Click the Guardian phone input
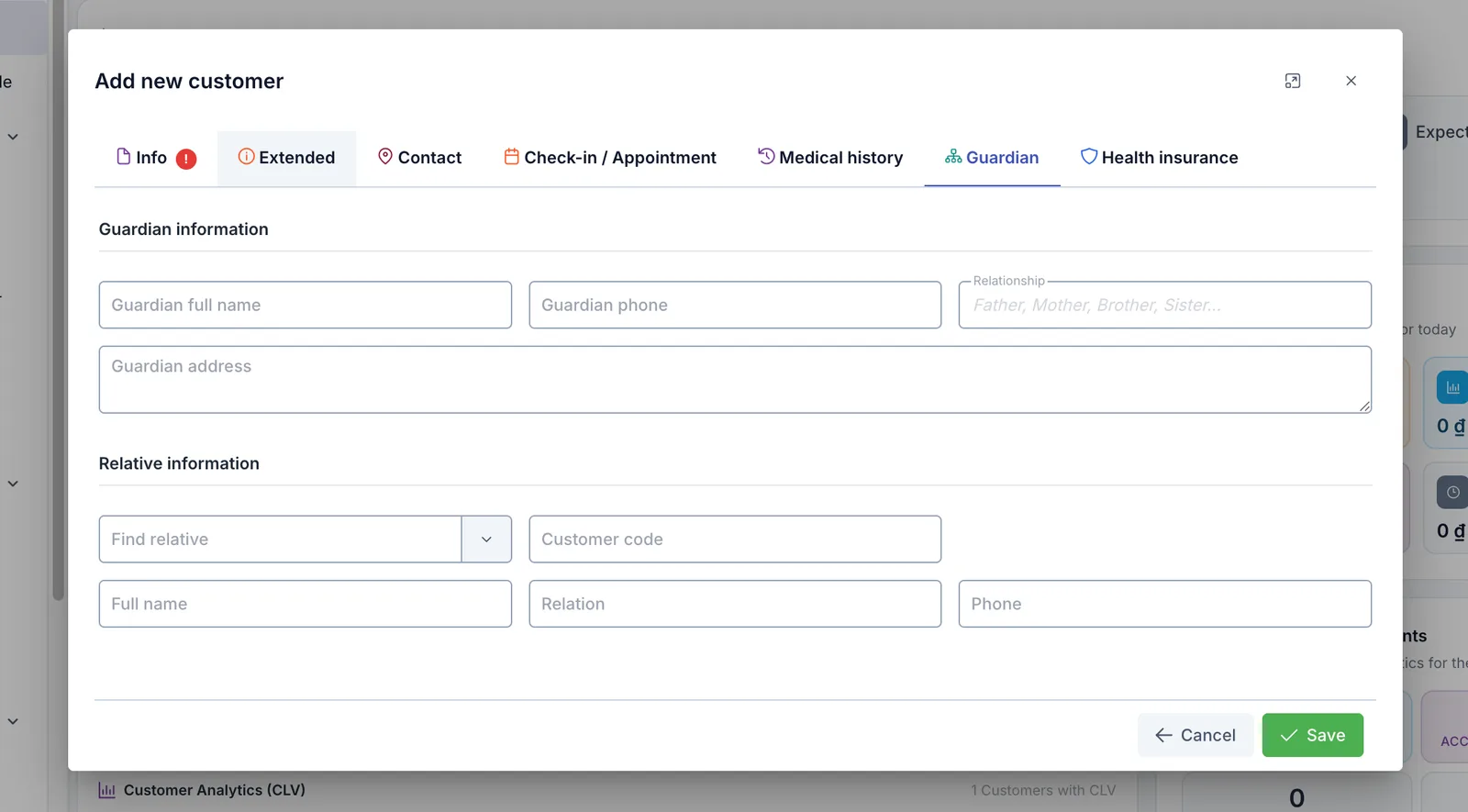The height and width of the screenshot is (812, 1468). (x=735, y=305)
